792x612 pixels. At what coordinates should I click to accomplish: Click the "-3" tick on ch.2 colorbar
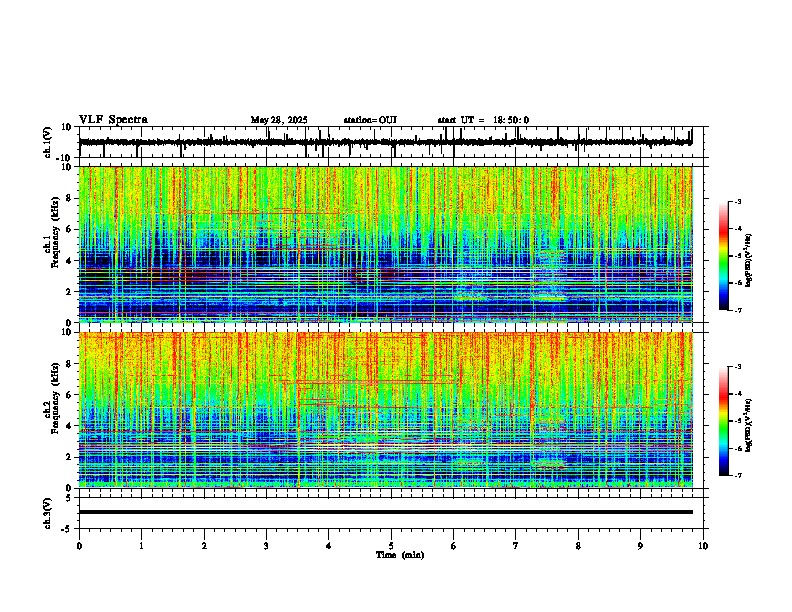tap(737, 367)
